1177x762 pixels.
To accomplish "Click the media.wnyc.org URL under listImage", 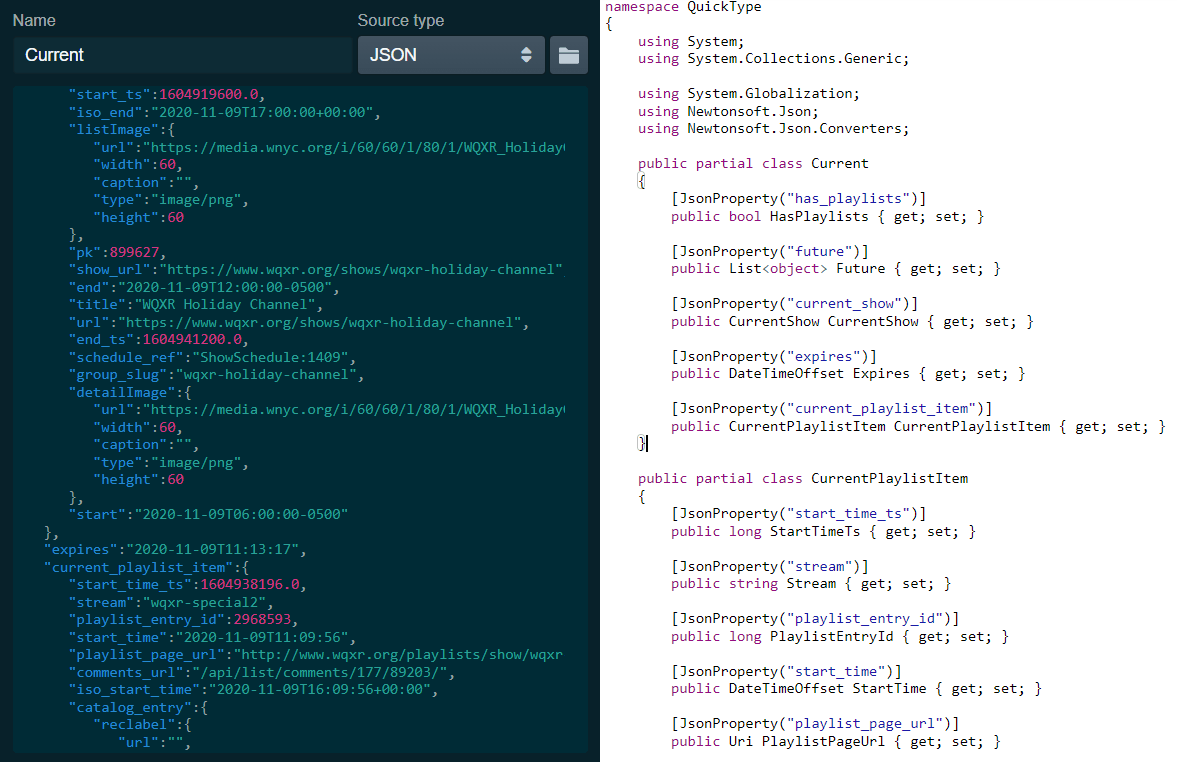I will 353,148.
